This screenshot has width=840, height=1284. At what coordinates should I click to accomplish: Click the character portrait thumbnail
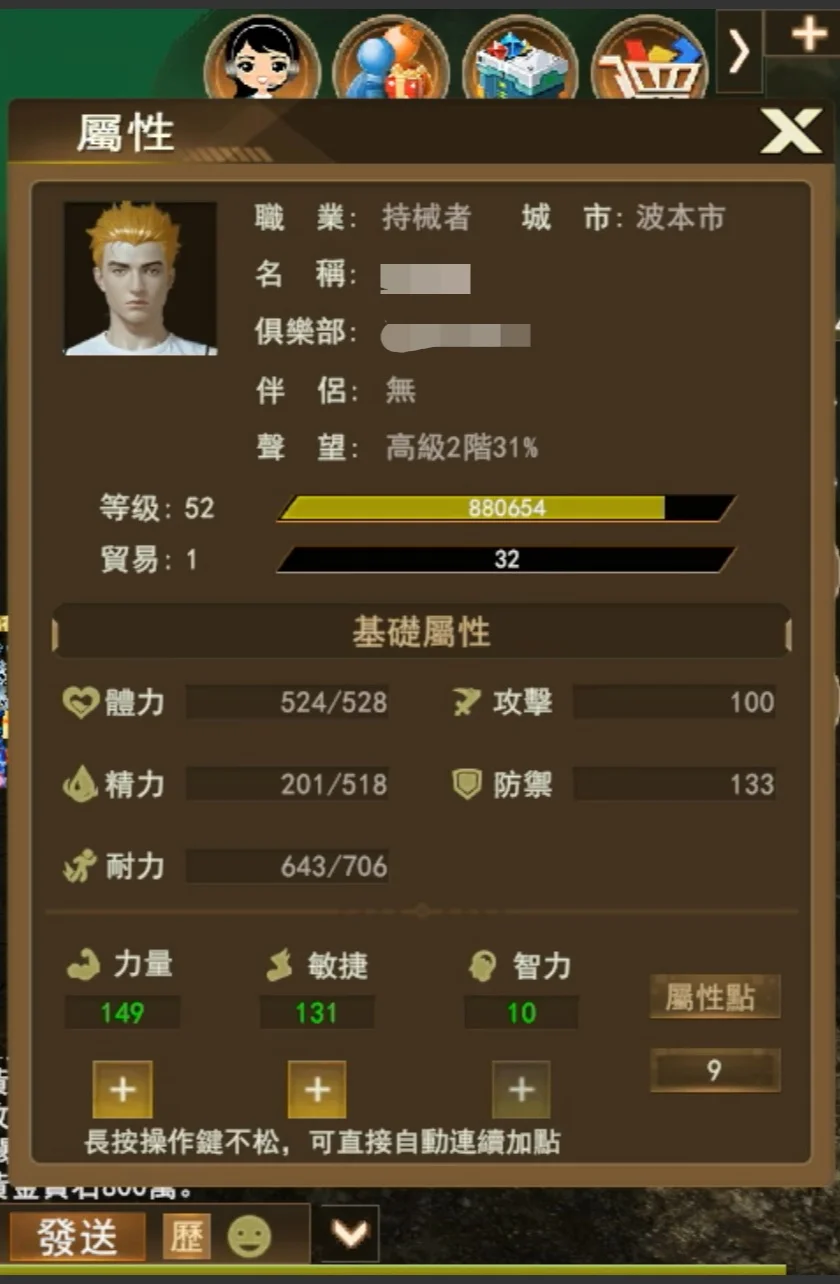[x=140, y=278]
